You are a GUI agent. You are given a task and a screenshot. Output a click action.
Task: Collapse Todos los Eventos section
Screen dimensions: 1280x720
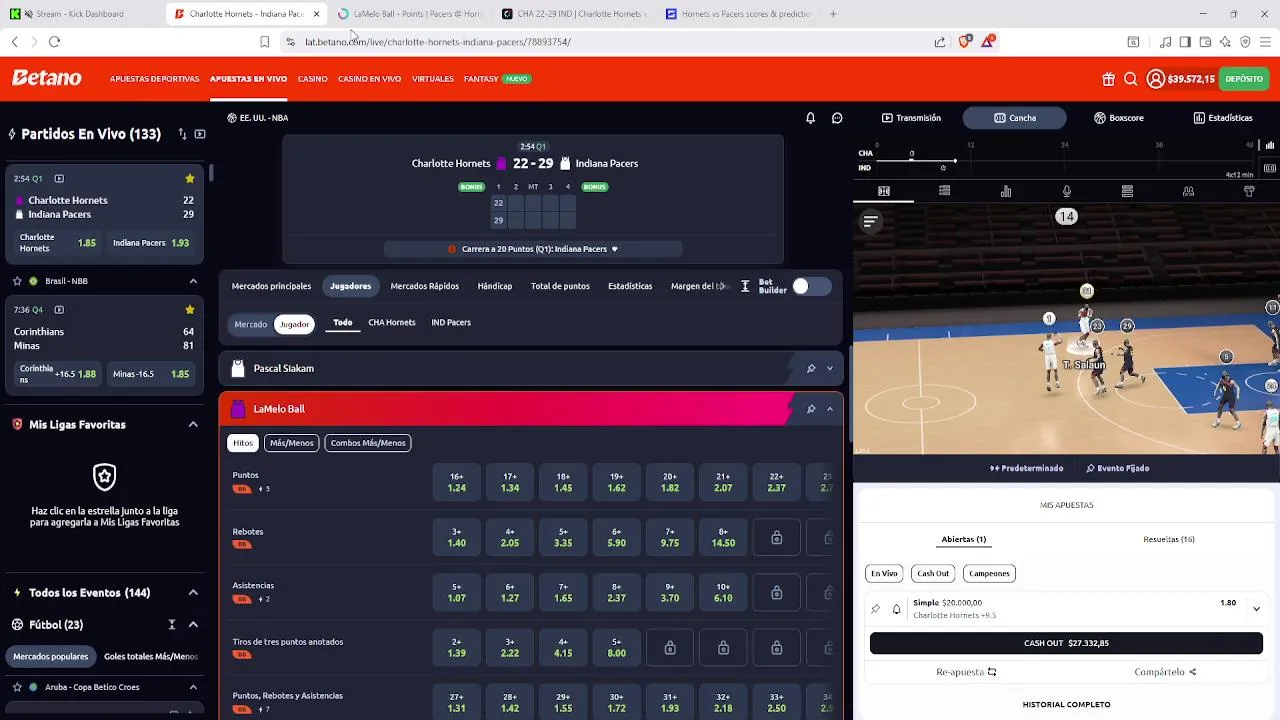[x=193, y=593]
